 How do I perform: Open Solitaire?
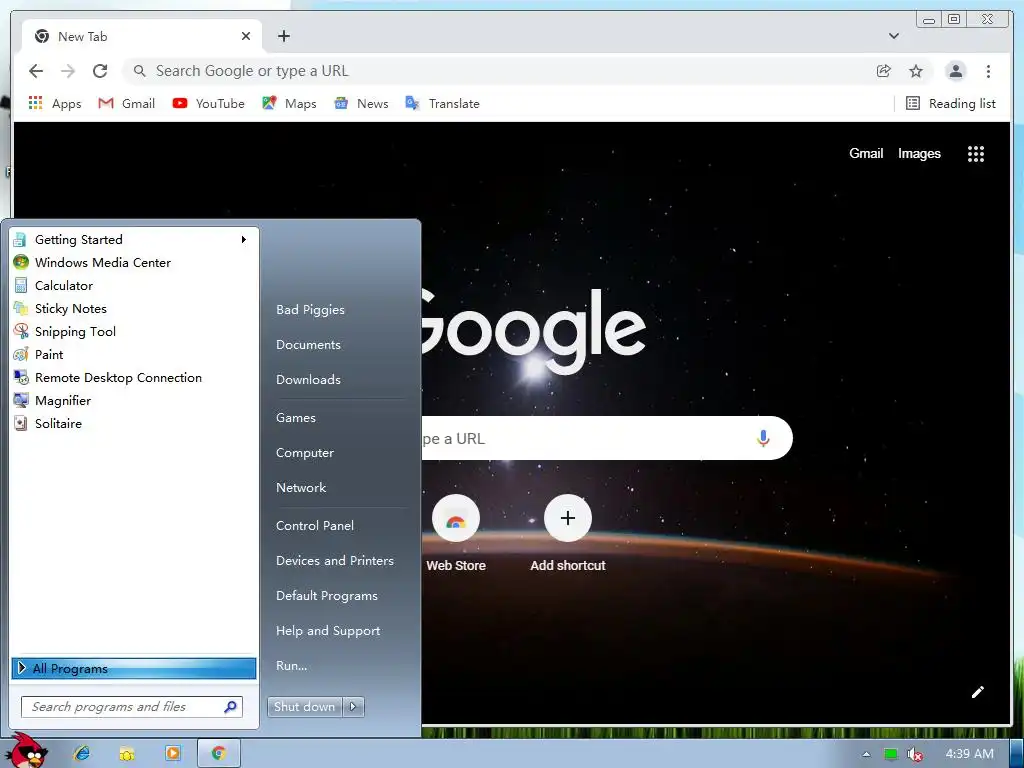point(133,423)
